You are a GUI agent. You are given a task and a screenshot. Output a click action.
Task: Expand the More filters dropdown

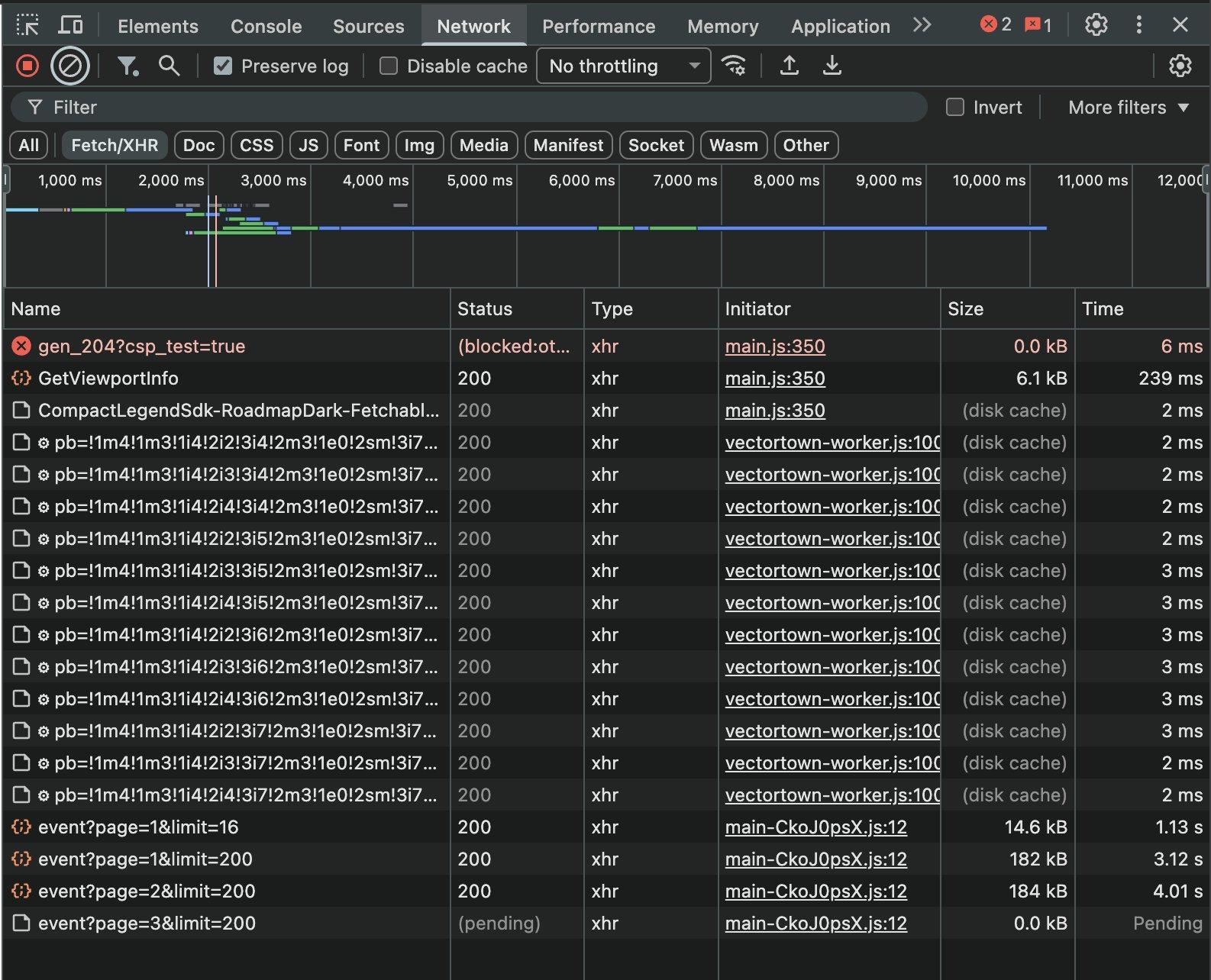pyautogui.click(x=1129, y=108)
